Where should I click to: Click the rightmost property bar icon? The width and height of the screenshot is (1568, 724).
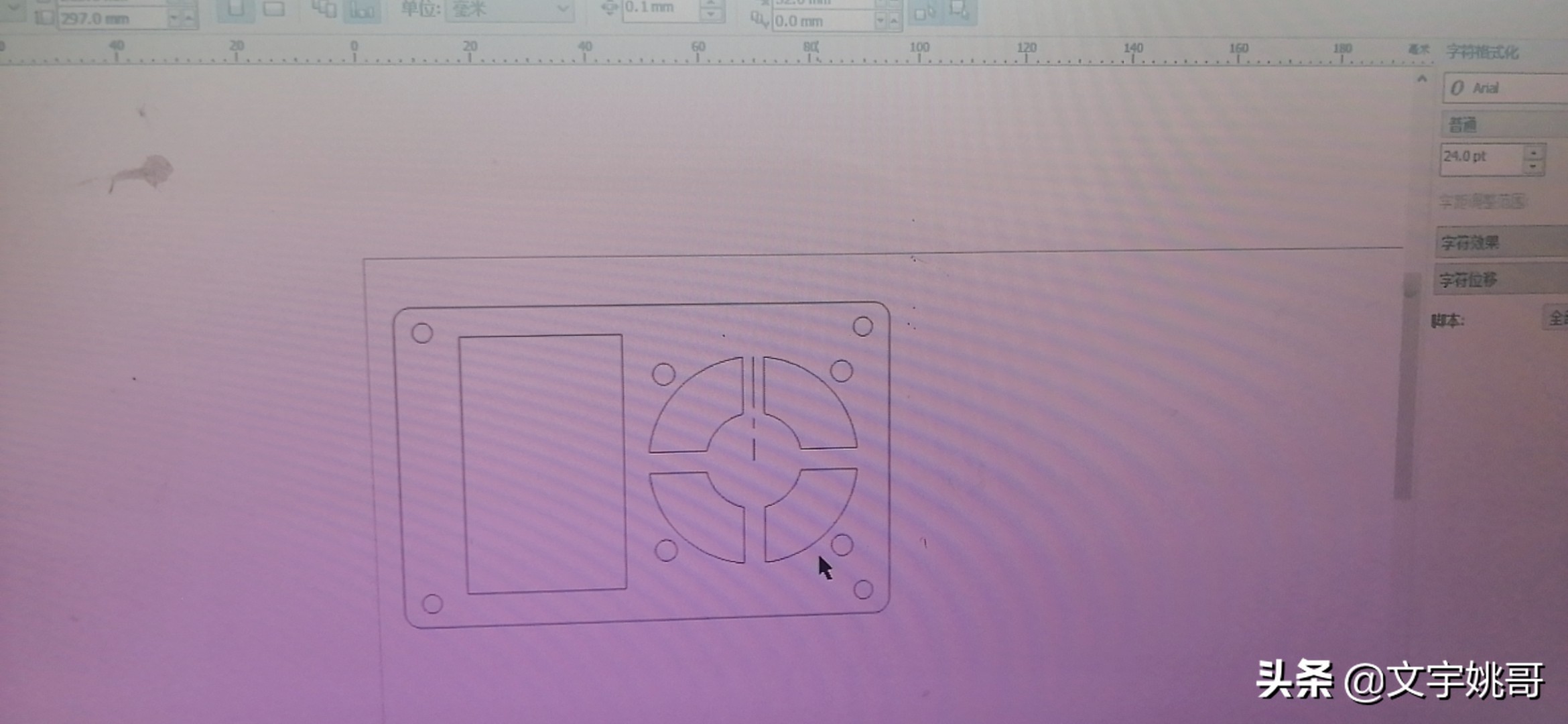click(960, 9)
